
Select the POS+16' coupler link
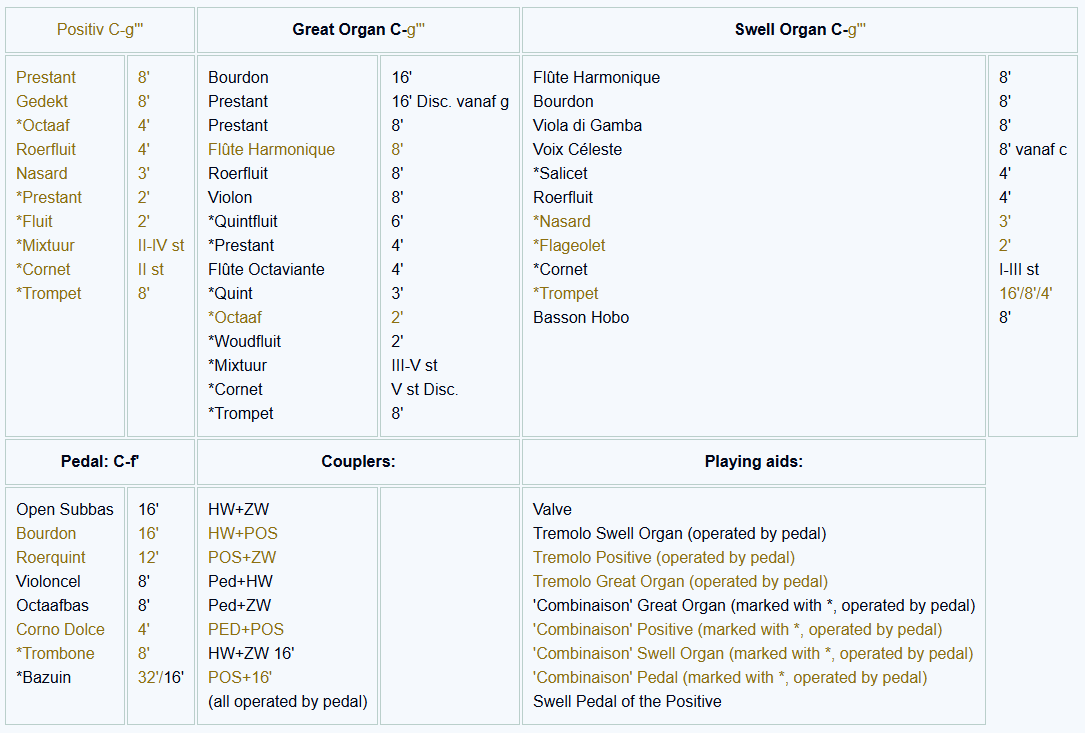pyautogui.click(x=240, y=677)
